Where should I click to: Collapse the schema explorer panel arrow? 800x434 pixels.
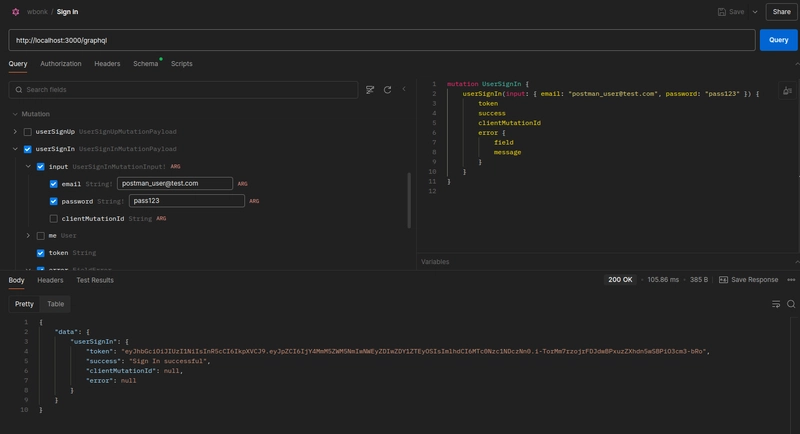click(x=404, y=89)
